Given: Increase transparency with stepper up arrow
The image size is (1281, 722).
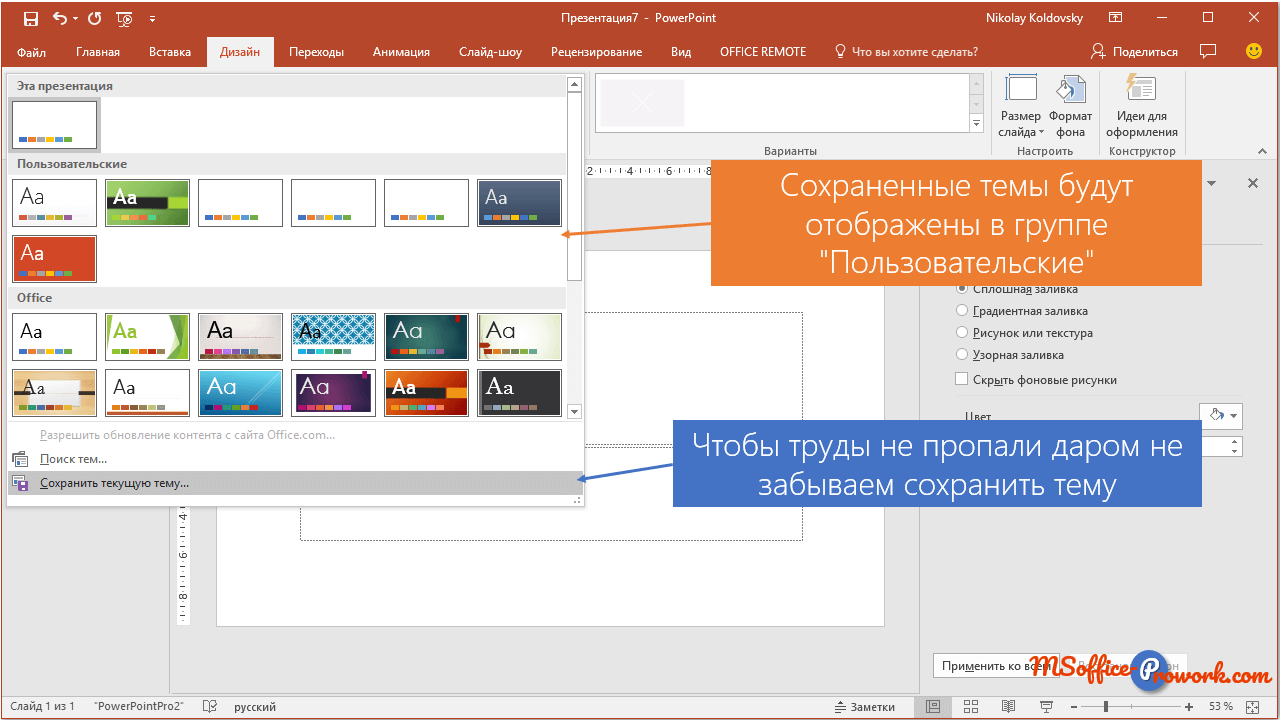Looking at the screenshot, I should click(1236, 441).
